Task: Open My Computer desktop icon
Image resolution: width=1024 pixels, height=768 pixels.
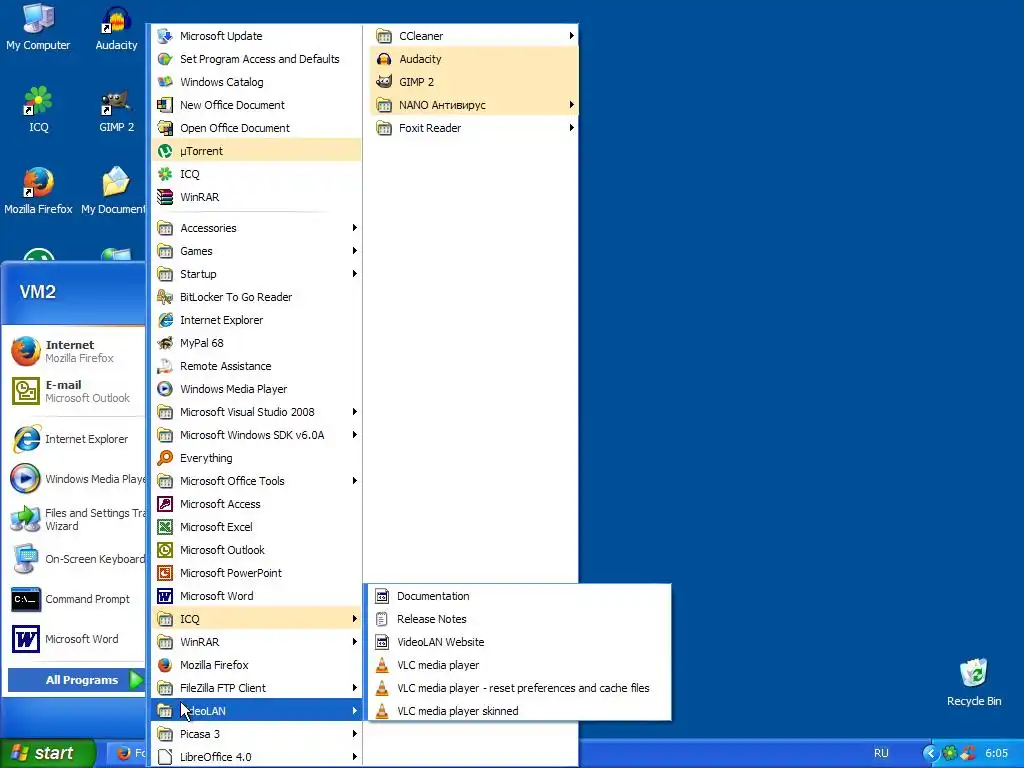Action: 38,27
